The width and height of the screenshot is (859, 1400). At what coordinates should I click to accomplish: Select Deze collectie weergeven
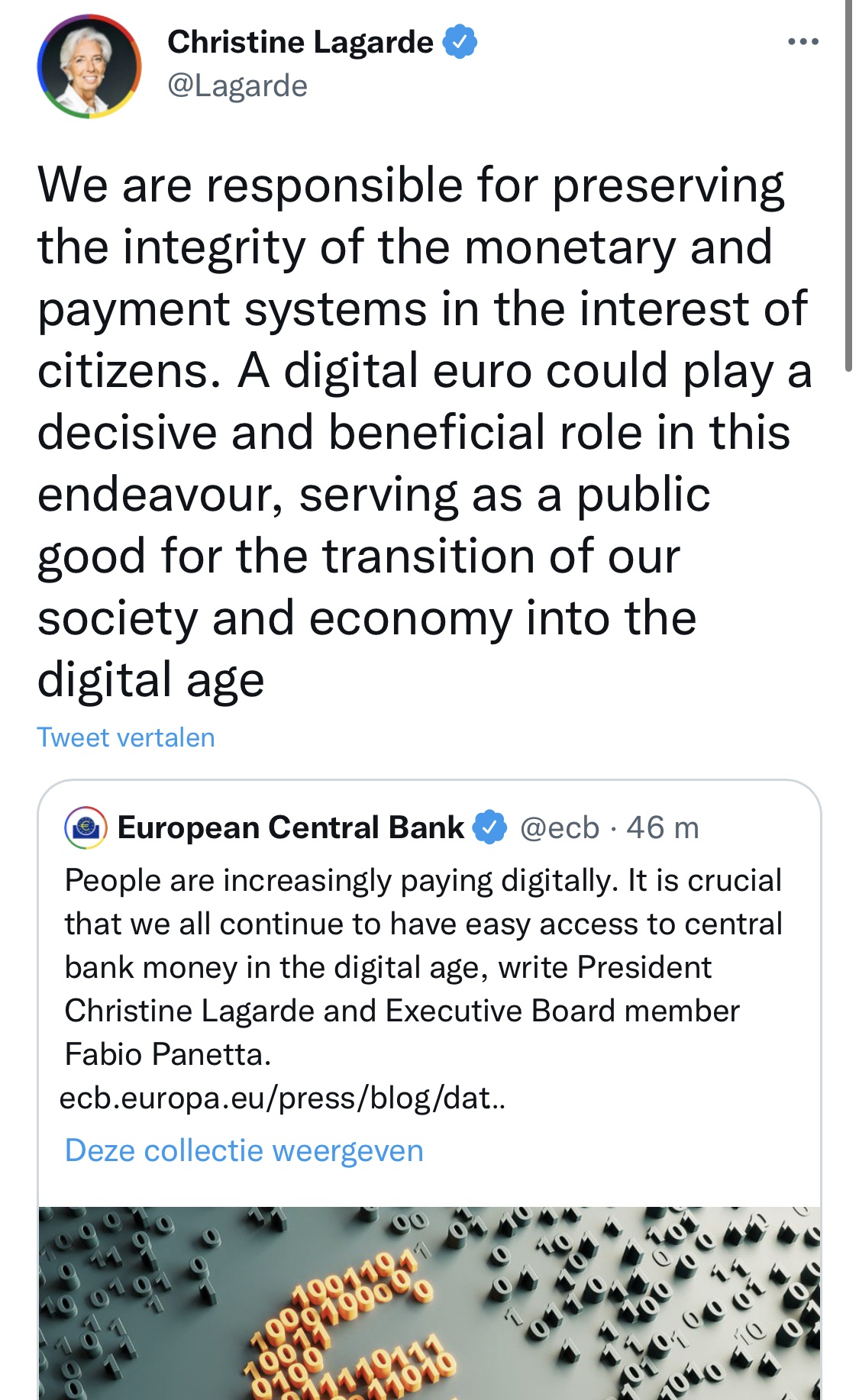(x=244, y=1150)
